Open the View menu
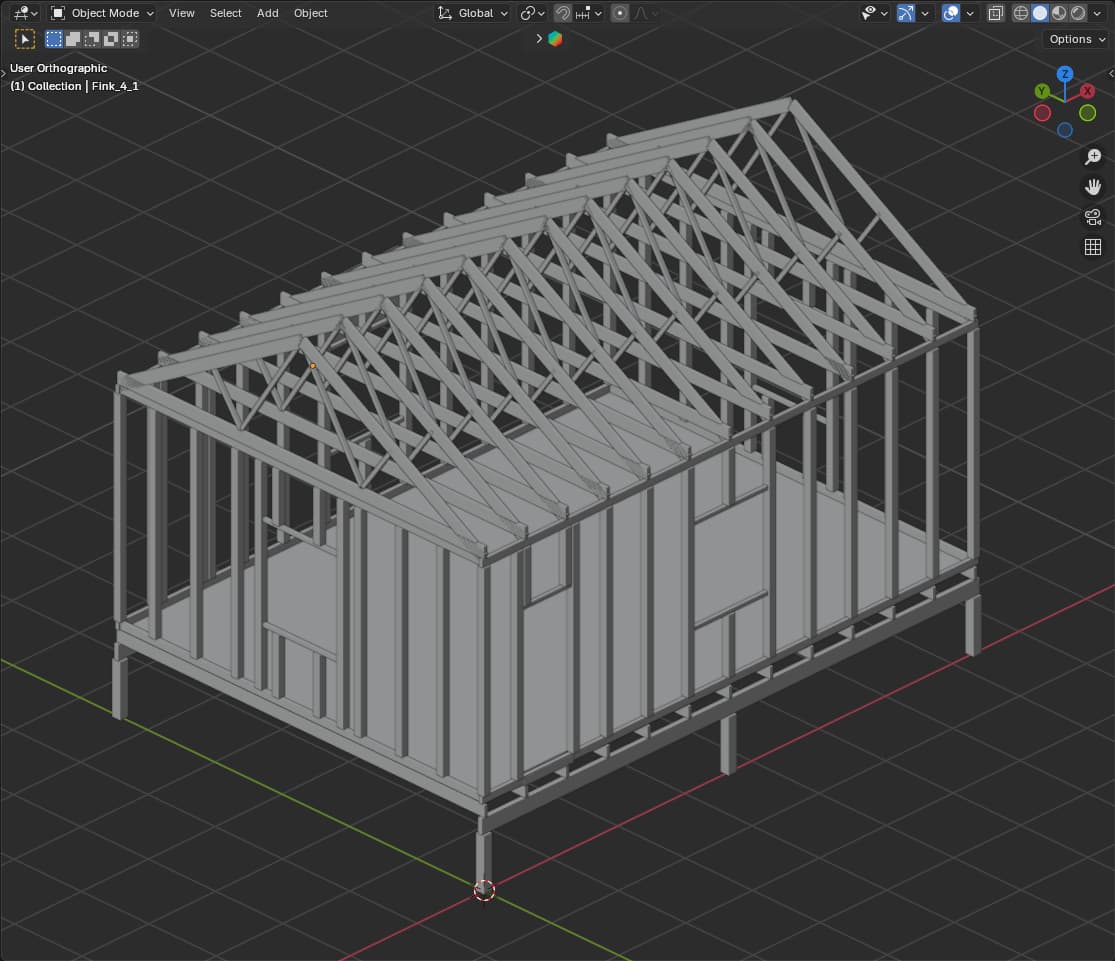This screenshot has width=1115, height=961. coord(182,13)
